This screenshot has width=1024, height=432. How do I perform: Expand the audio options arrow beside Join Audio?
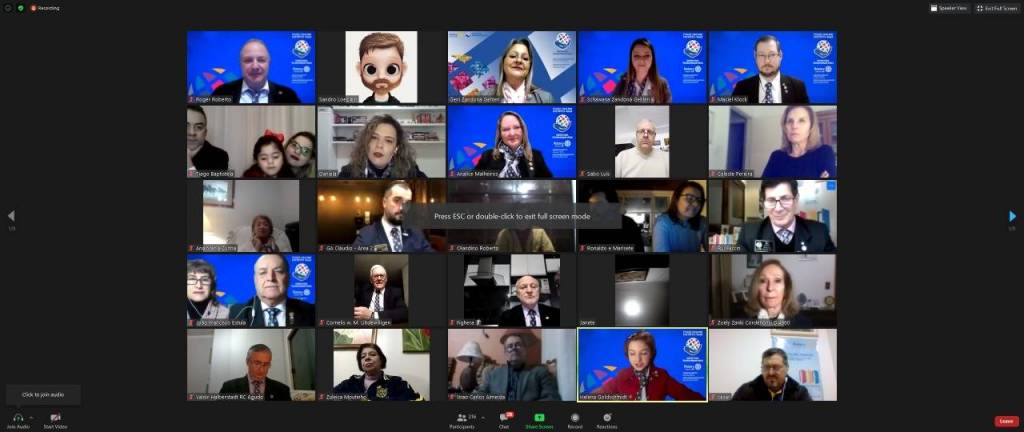click(x=30, y=415)
